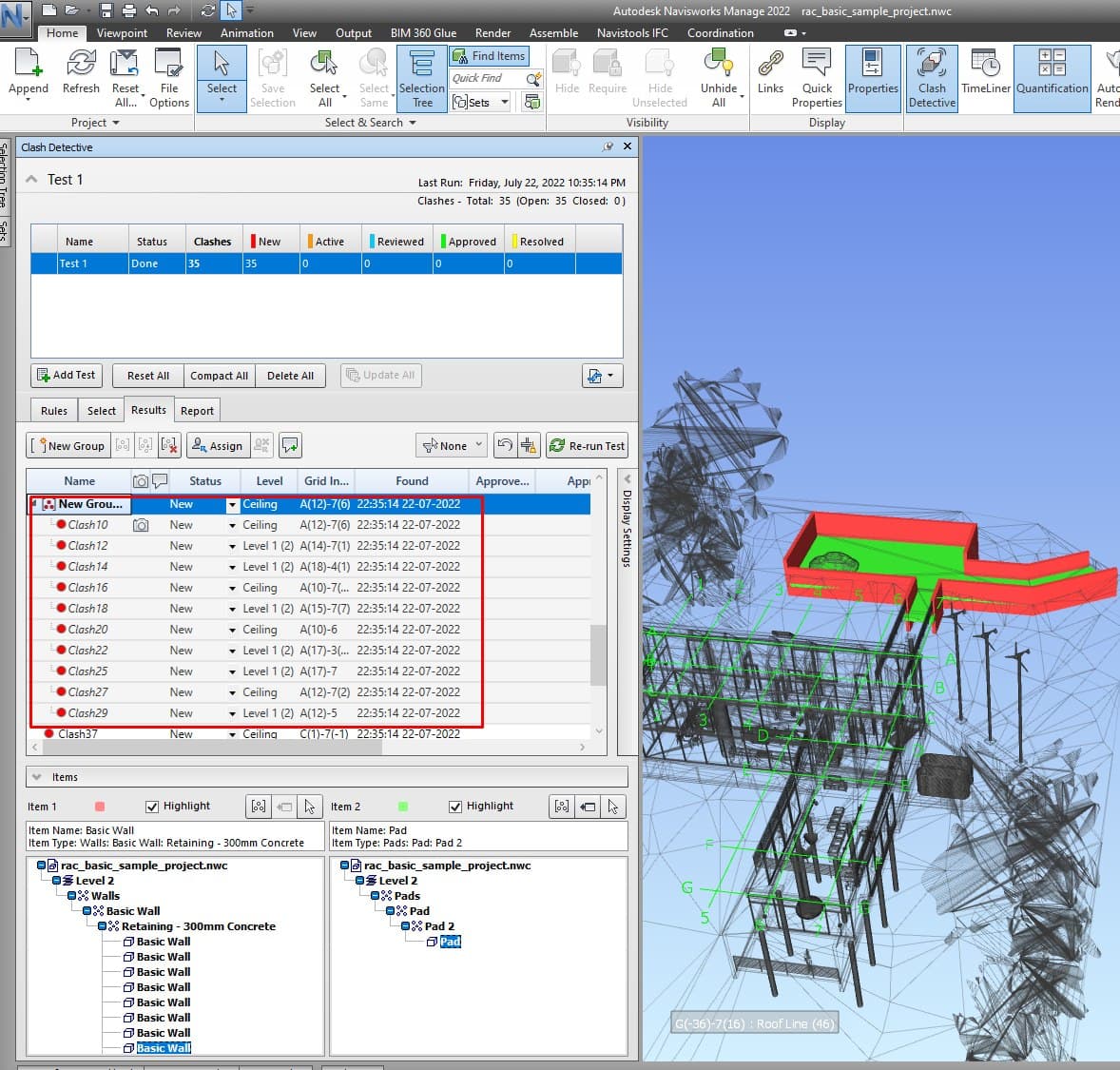The image size is (1120, 1070).
Task: Open Links tool
Action: click(770, 71)
